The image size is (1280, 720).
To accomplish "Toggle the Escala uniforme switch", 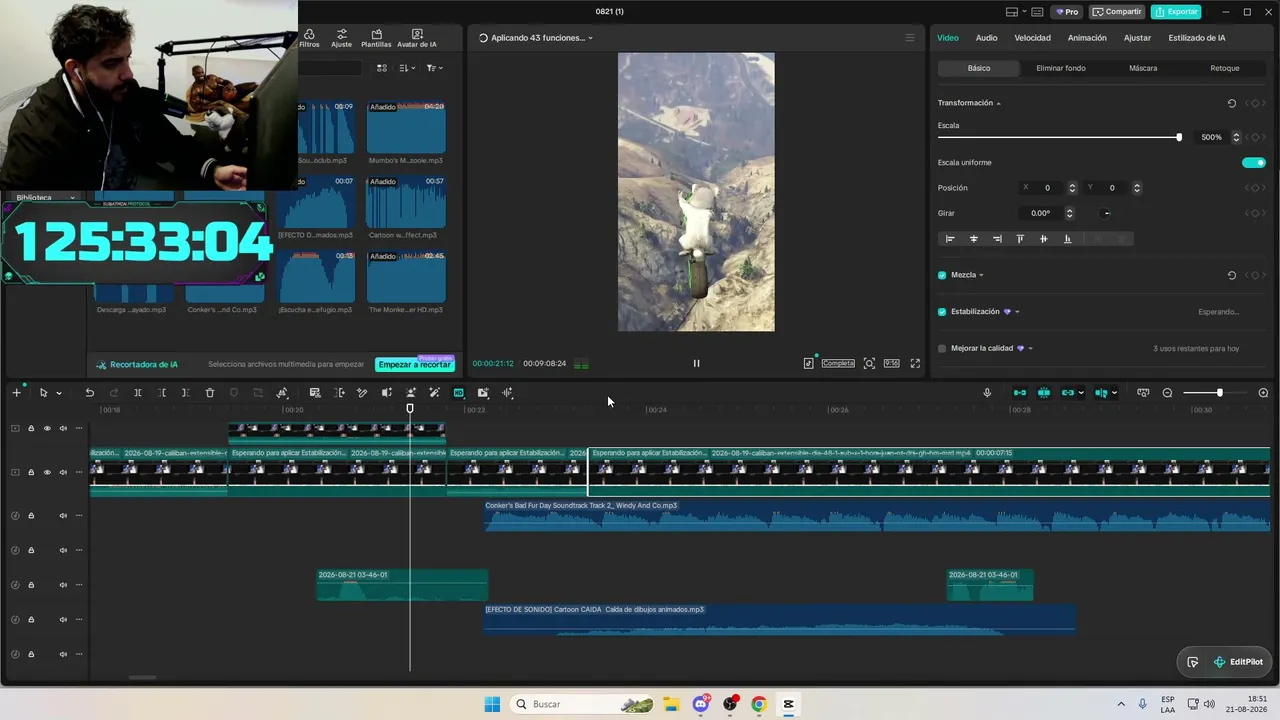I will coord(1254,162).
